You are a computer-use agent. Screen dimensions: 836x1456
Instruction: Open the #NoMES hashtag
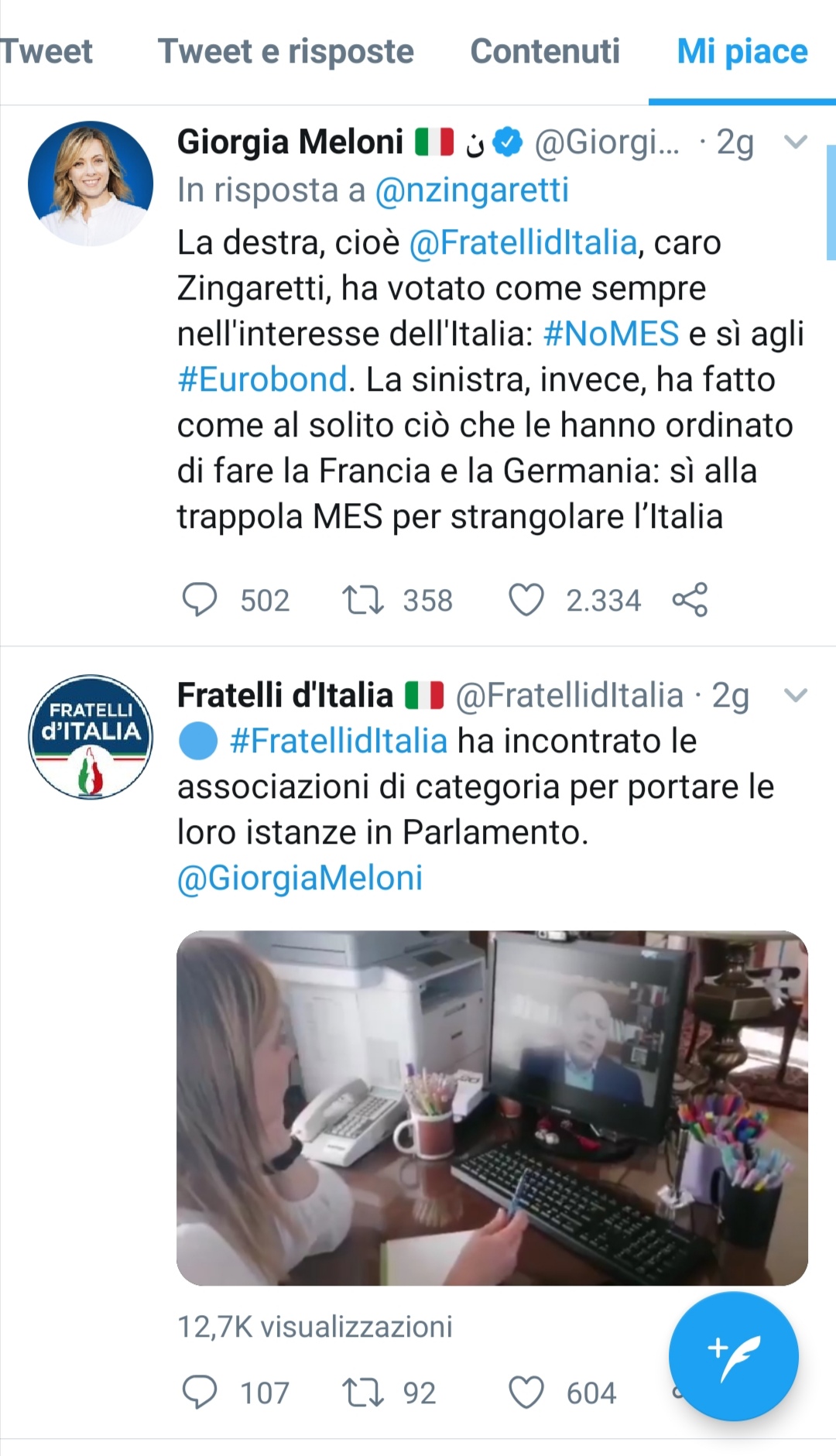(x=611, y=334)
